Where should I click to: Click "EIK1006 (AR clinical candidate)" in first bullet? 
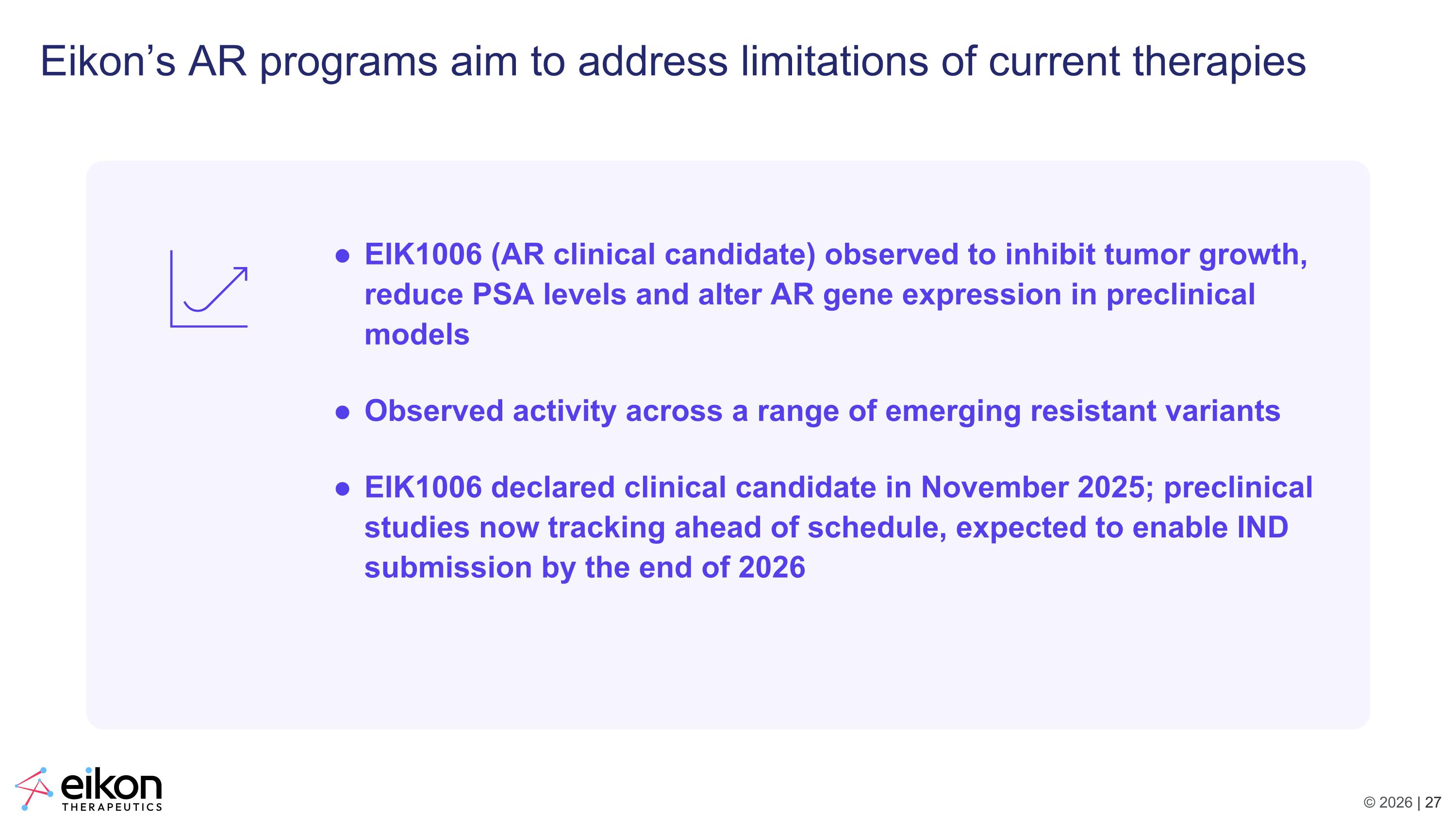pos(590,254)
